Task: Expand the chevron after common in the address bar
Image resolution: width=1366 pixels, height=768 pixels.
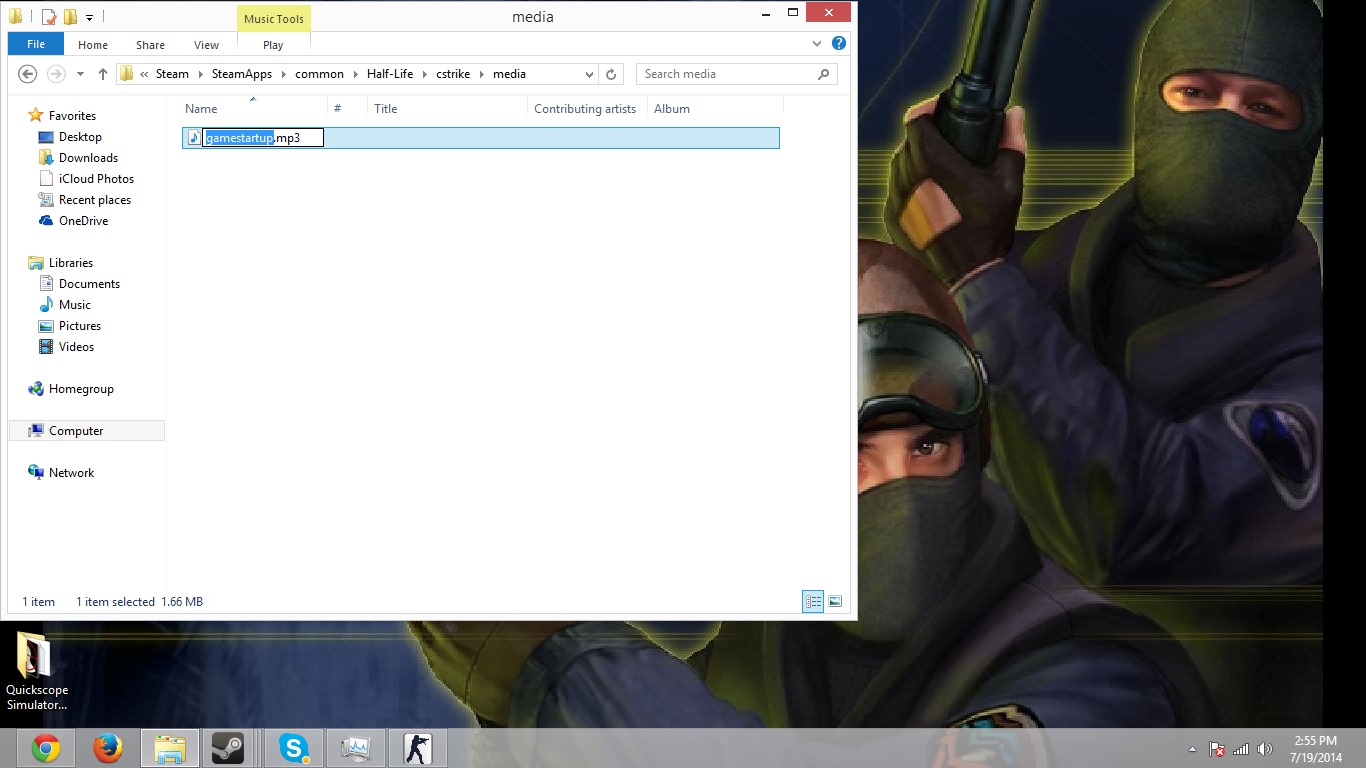Action: click(355, 74)
